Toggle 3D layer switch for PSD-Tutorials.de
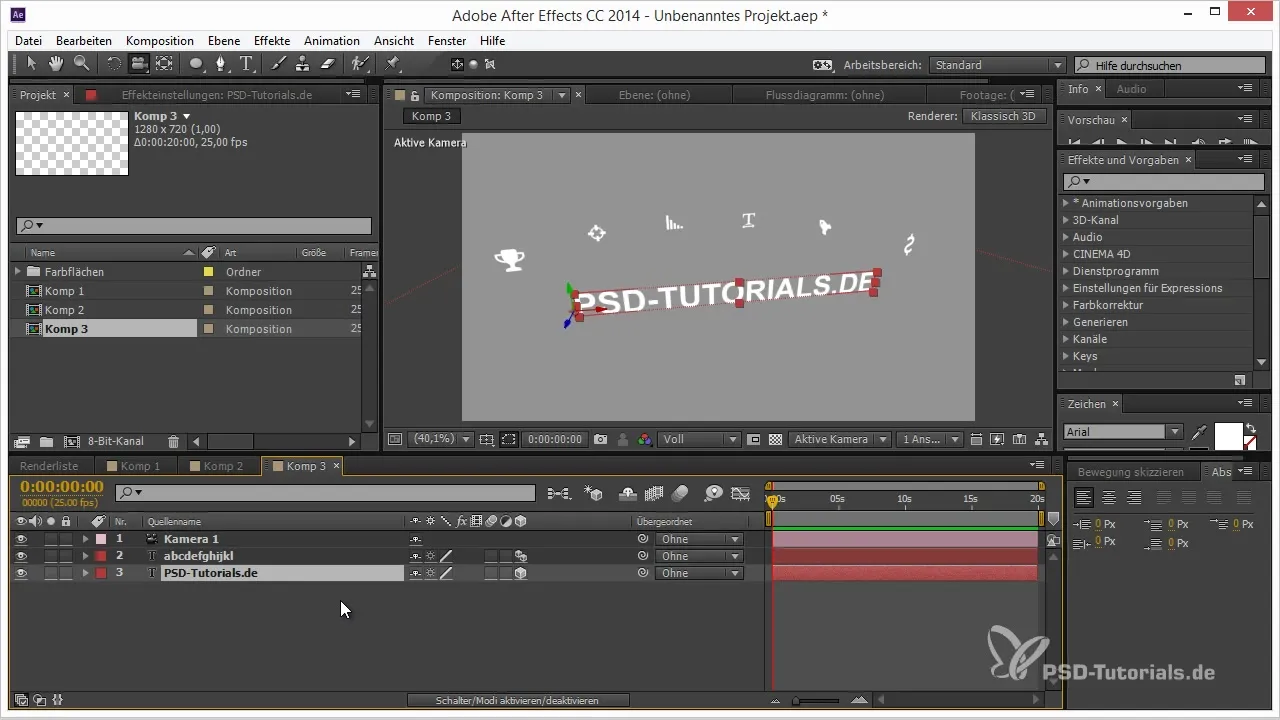The image size is (1280, 720). pyautogui.click(x=520, y=573)
